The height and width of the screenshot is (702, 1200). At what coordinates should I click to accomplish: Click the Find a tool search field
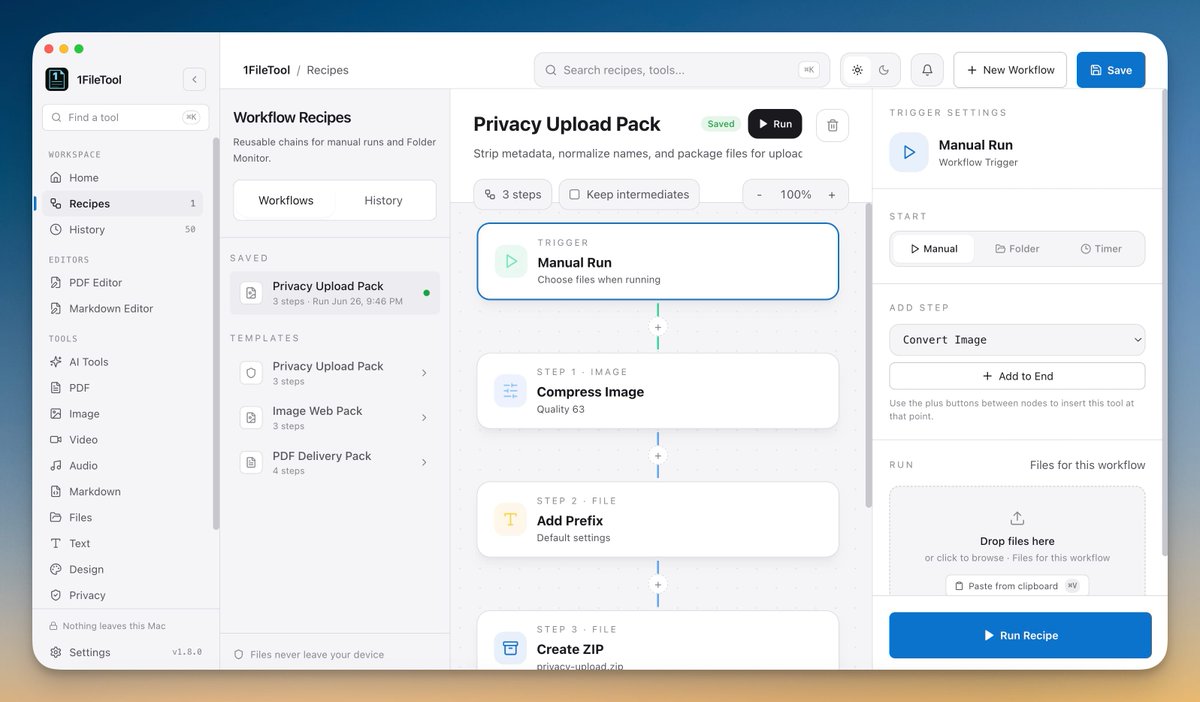[x=125, y=117]
